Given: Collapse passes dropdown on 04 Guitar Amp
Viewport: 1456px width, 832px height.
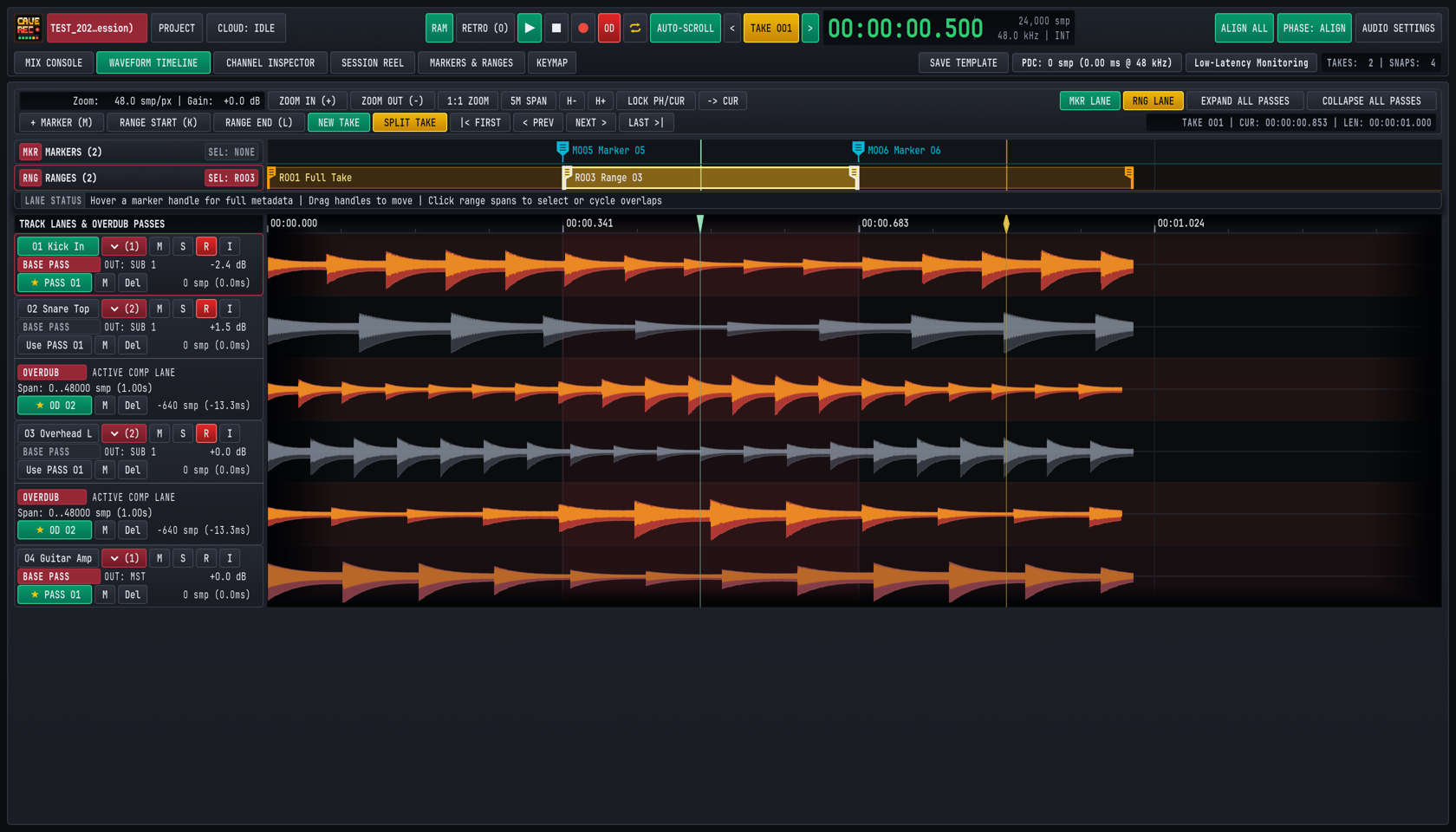Looking at the screenshot, I should (124, 558).
